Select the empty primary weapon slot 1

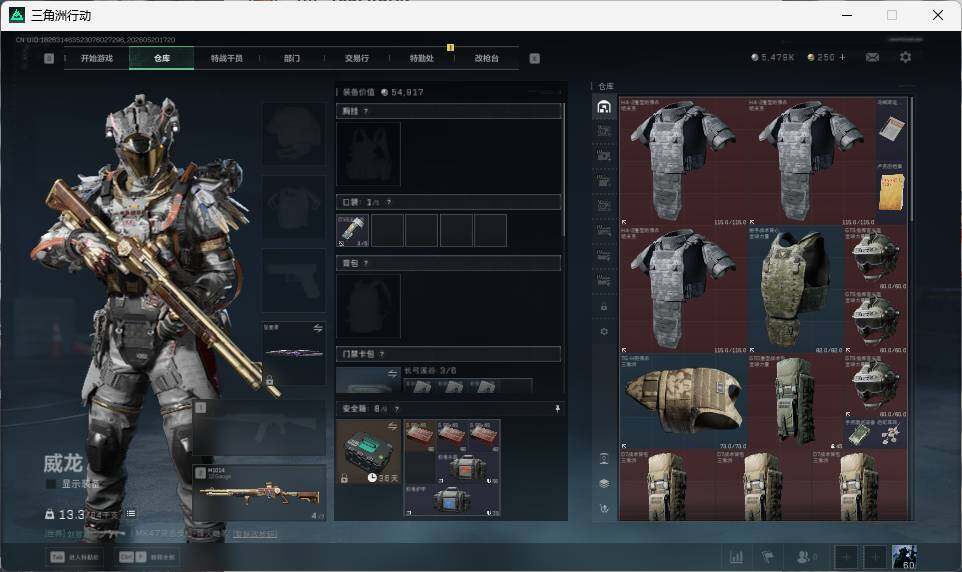(260, 428)
